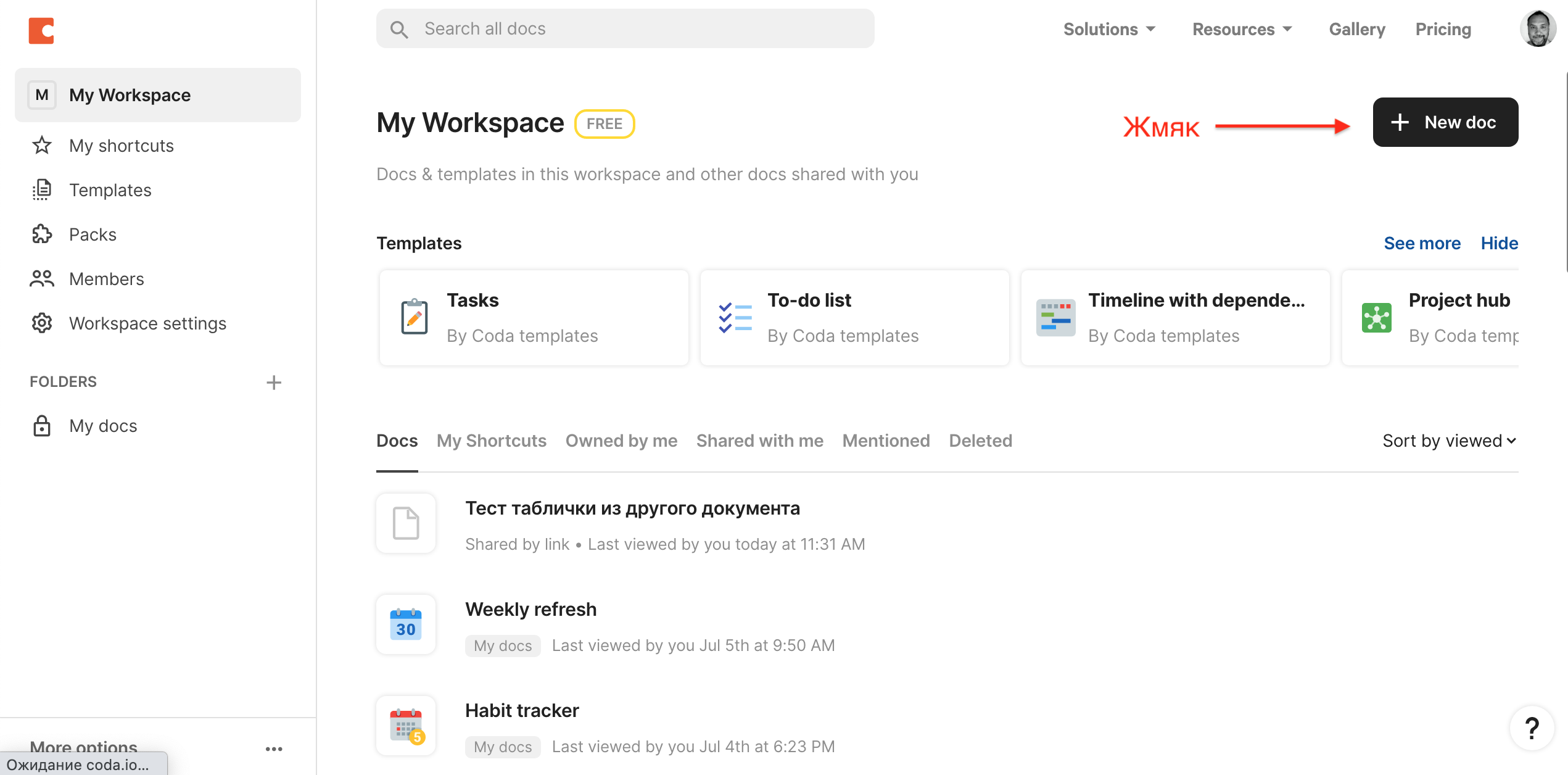Switch to the Deleted tab

(980, 441)
